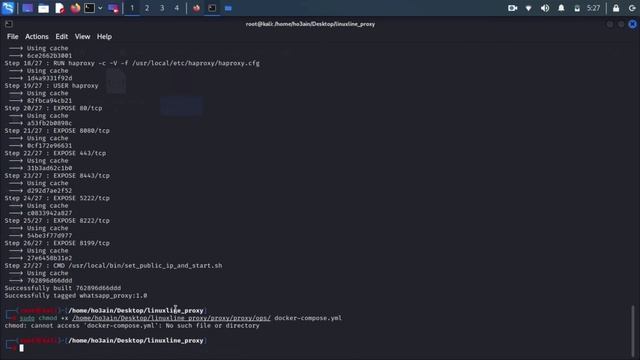
Task: Click the 'Step 24/27 : EXPOSE 5222/tcp' line
Action: (x=57, y=198)
